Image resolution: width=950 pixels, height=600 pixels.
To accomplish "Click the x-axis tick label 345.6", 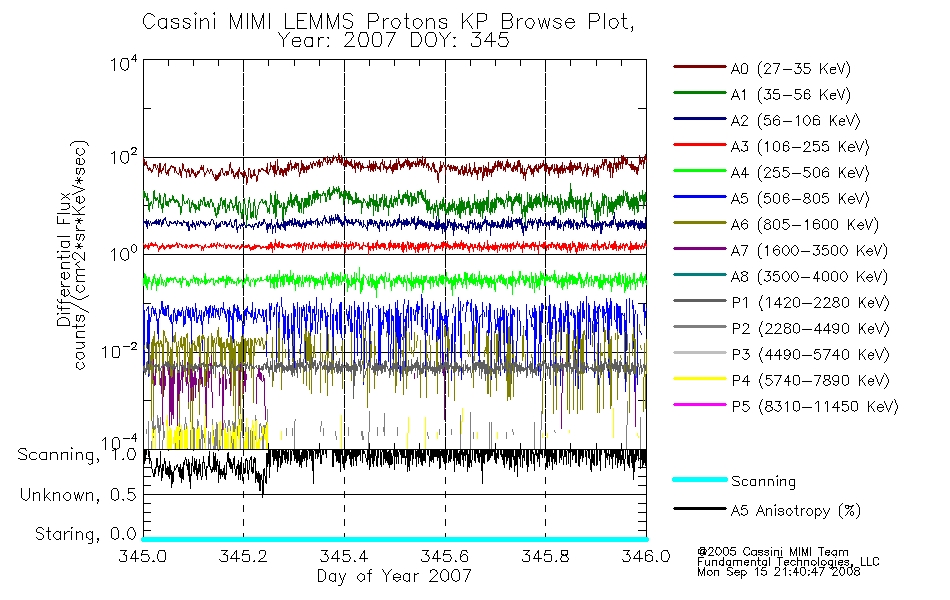I will click(445, 556).
